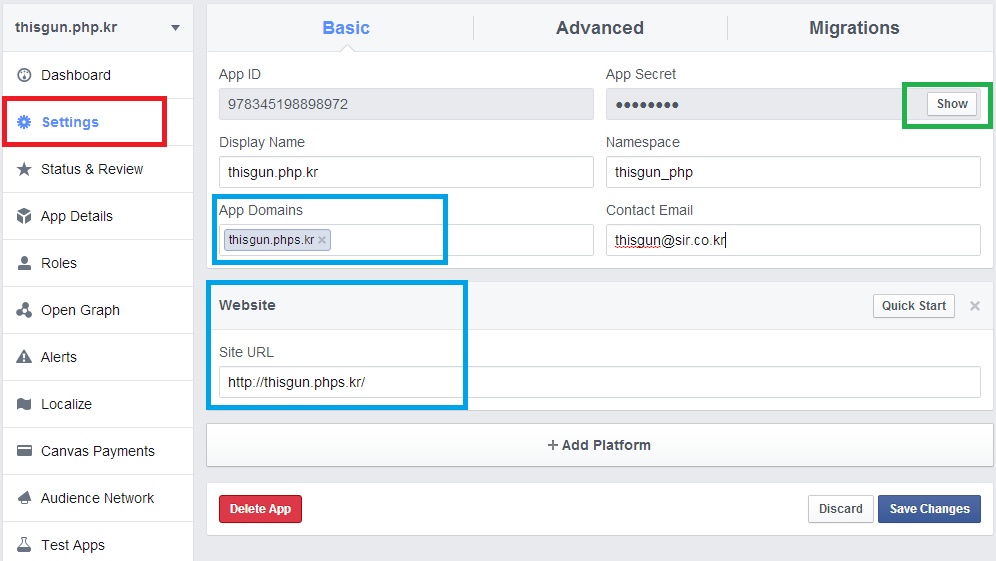Expand Add Platform section
The image size is (996, 561).
[599, 445]
